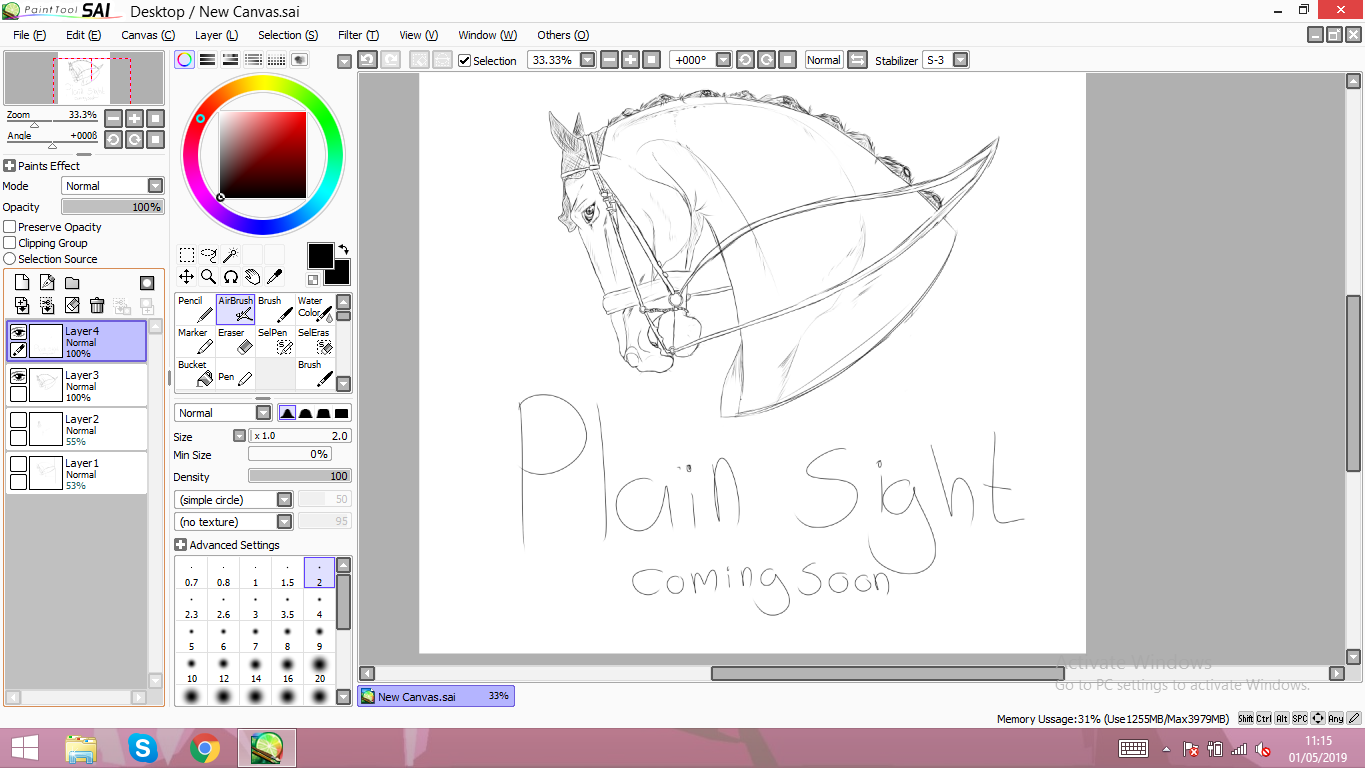The image size is (1365, 768).
Task: Select the Eyedropper color picker tool
Action: [274, 277]
